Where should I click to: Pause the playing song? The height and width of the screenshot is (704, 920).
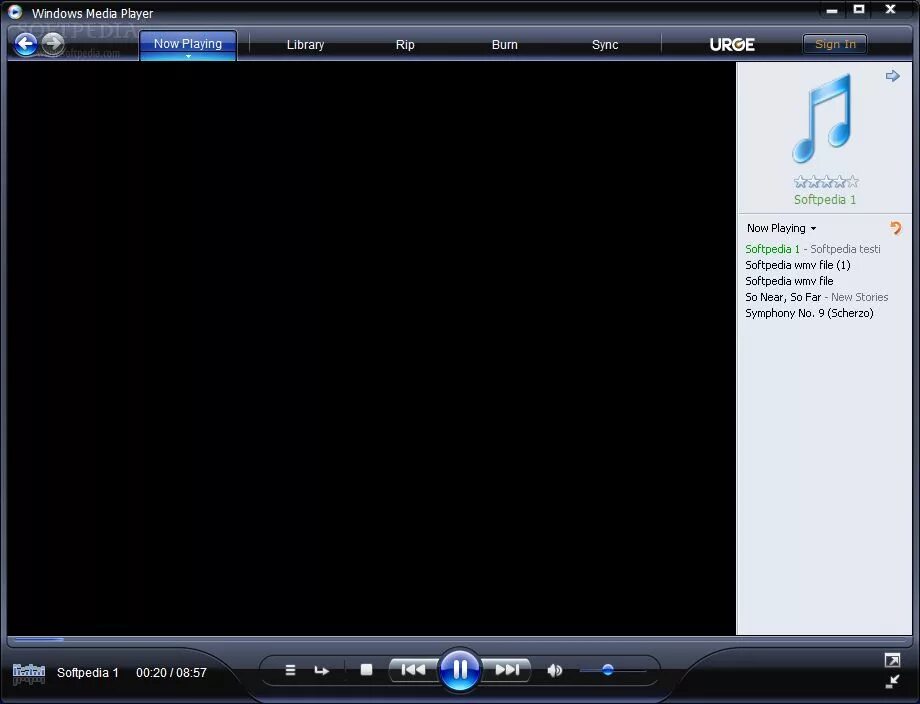point(460,669)
